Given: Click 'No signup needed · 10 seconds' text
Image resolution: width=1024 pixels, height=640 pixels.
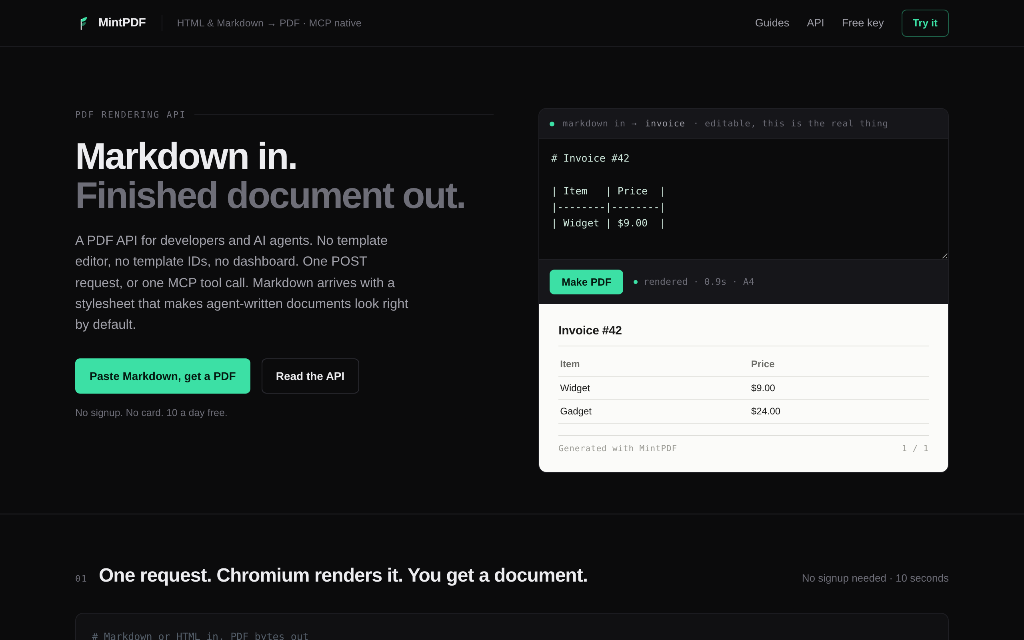Looking at the screenshot, I should [x=875, y=579].
